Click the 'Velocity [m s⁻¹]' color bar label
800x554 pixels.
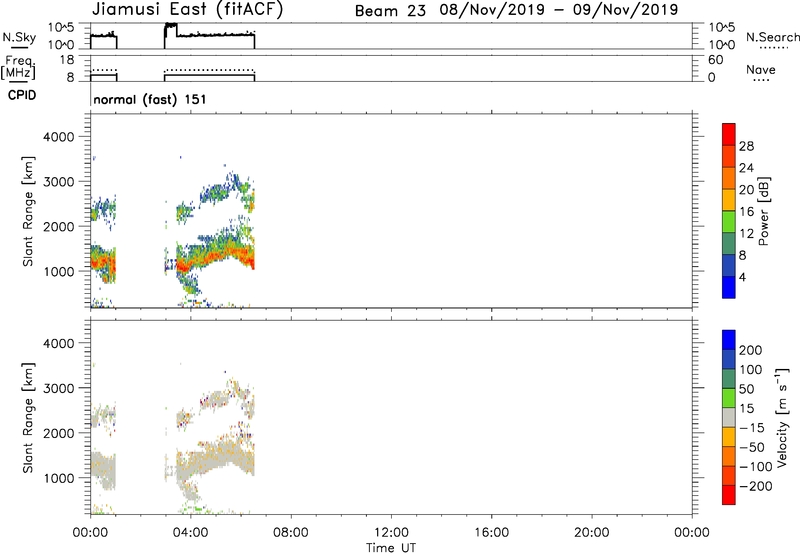[x=782, y=417]
